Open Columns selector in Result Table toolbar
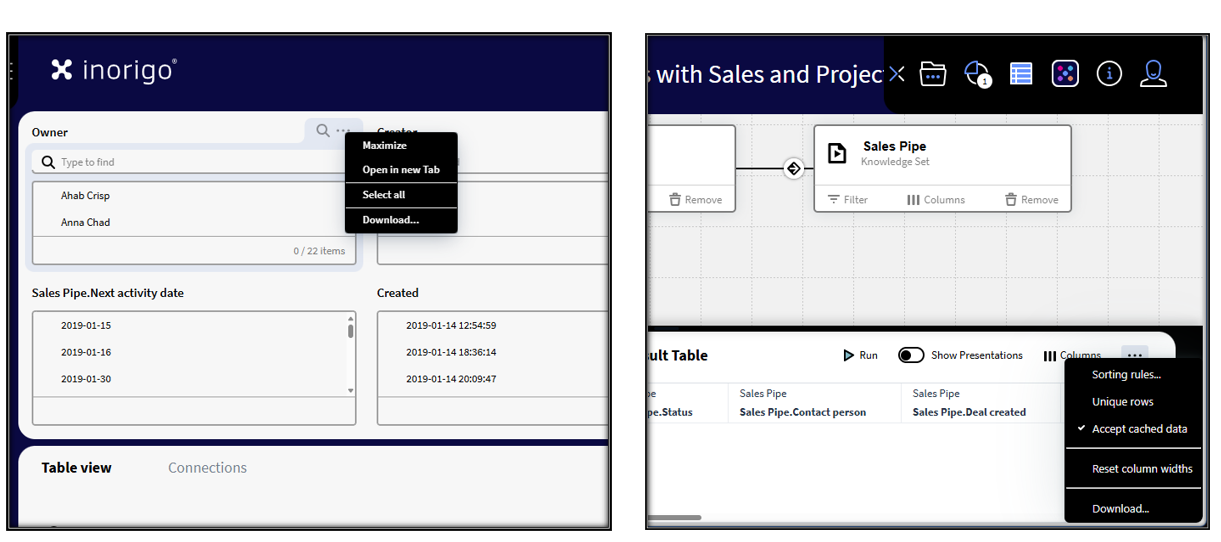This screenshot has width=1221, height=542. click(1072, 355)
